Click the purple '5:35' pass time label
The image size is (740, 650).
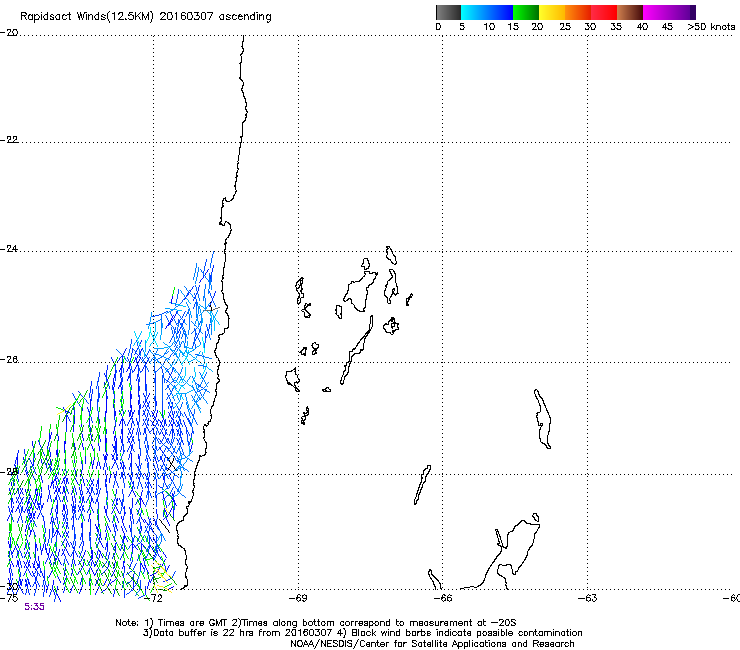[x=34, y=607]
